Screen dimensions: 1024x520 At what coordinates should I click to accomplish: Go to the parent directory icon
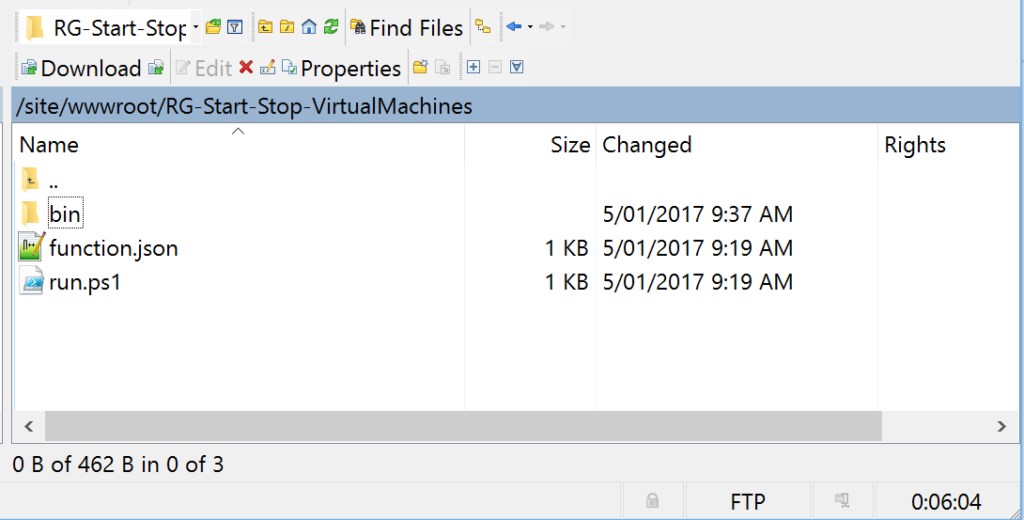tap(265, 28)
